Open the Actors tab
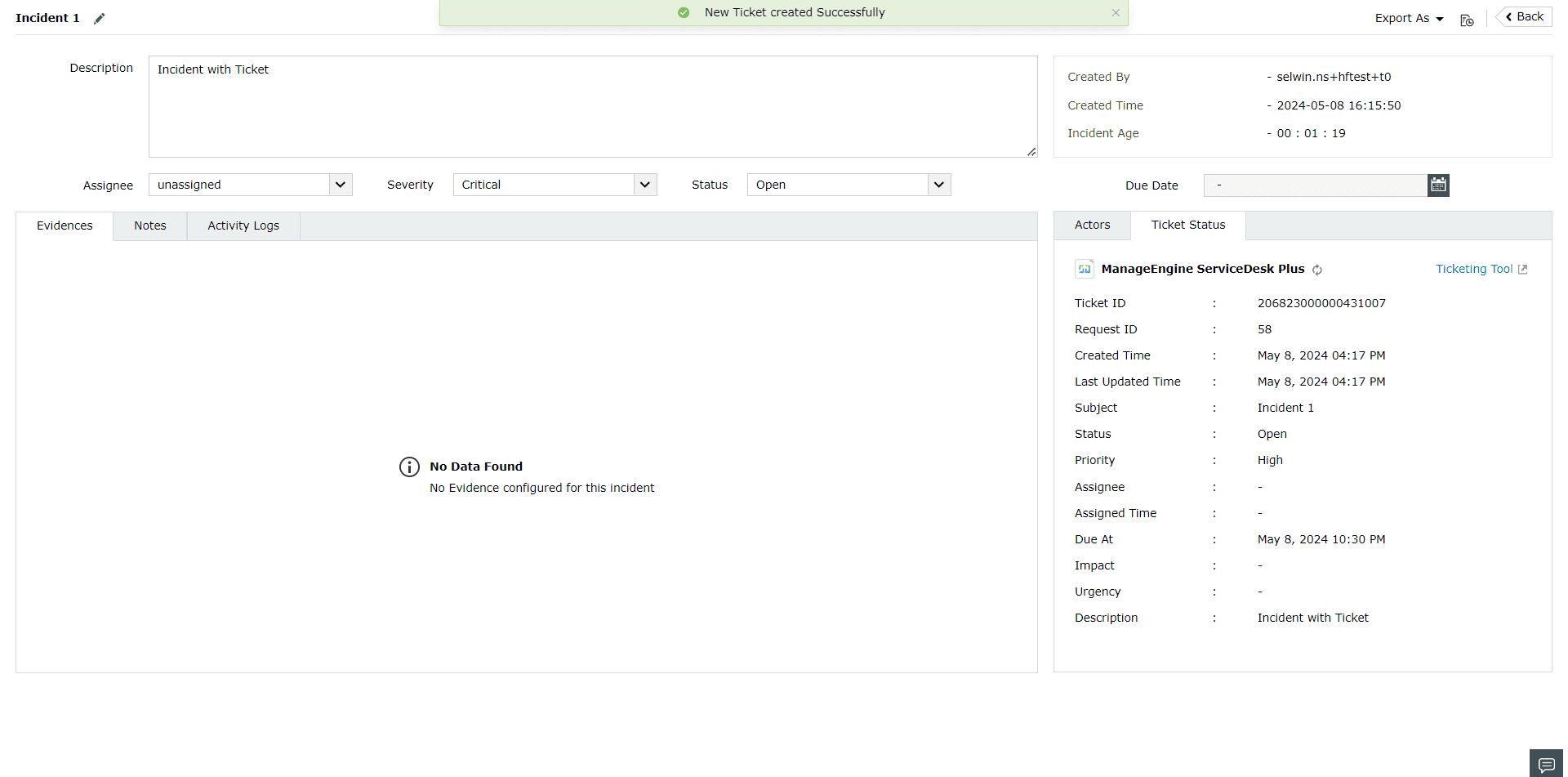 pyautogui.click(x=1092, y=225)
